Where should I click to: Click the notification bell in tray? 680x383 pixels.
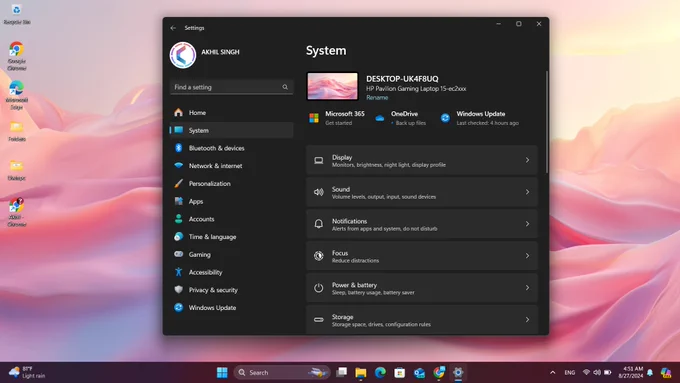pyautogui.click(x=650, y=372)
